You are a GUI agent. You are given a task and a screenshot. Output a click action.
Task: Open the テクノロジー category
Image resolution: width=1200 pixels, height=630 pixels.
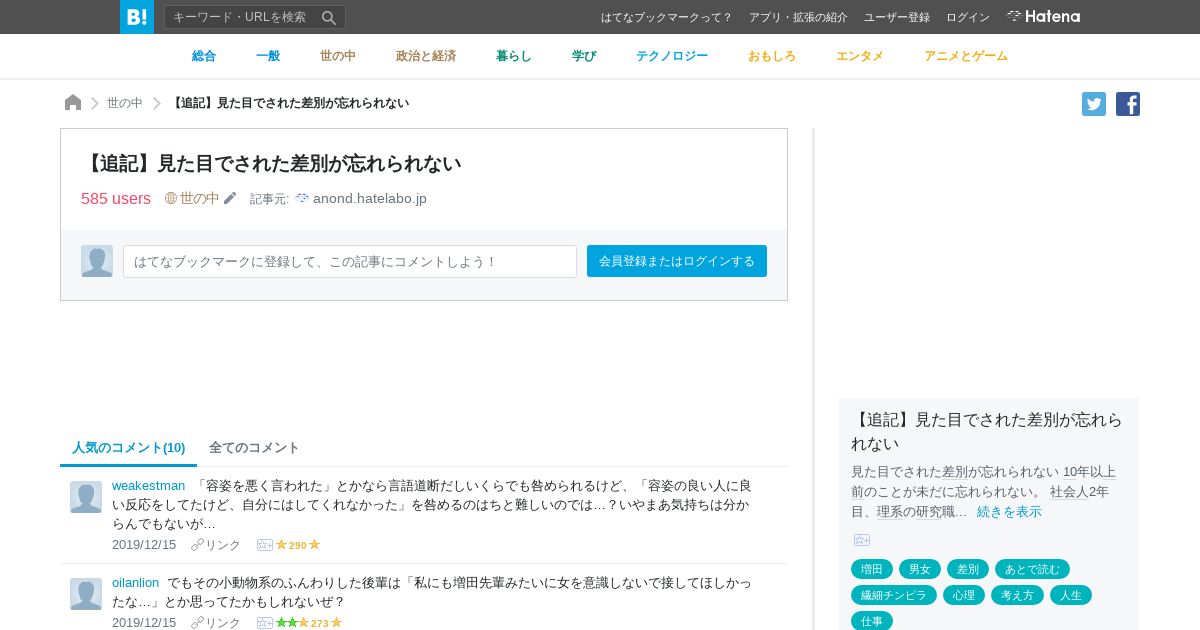tap(672, 56)
